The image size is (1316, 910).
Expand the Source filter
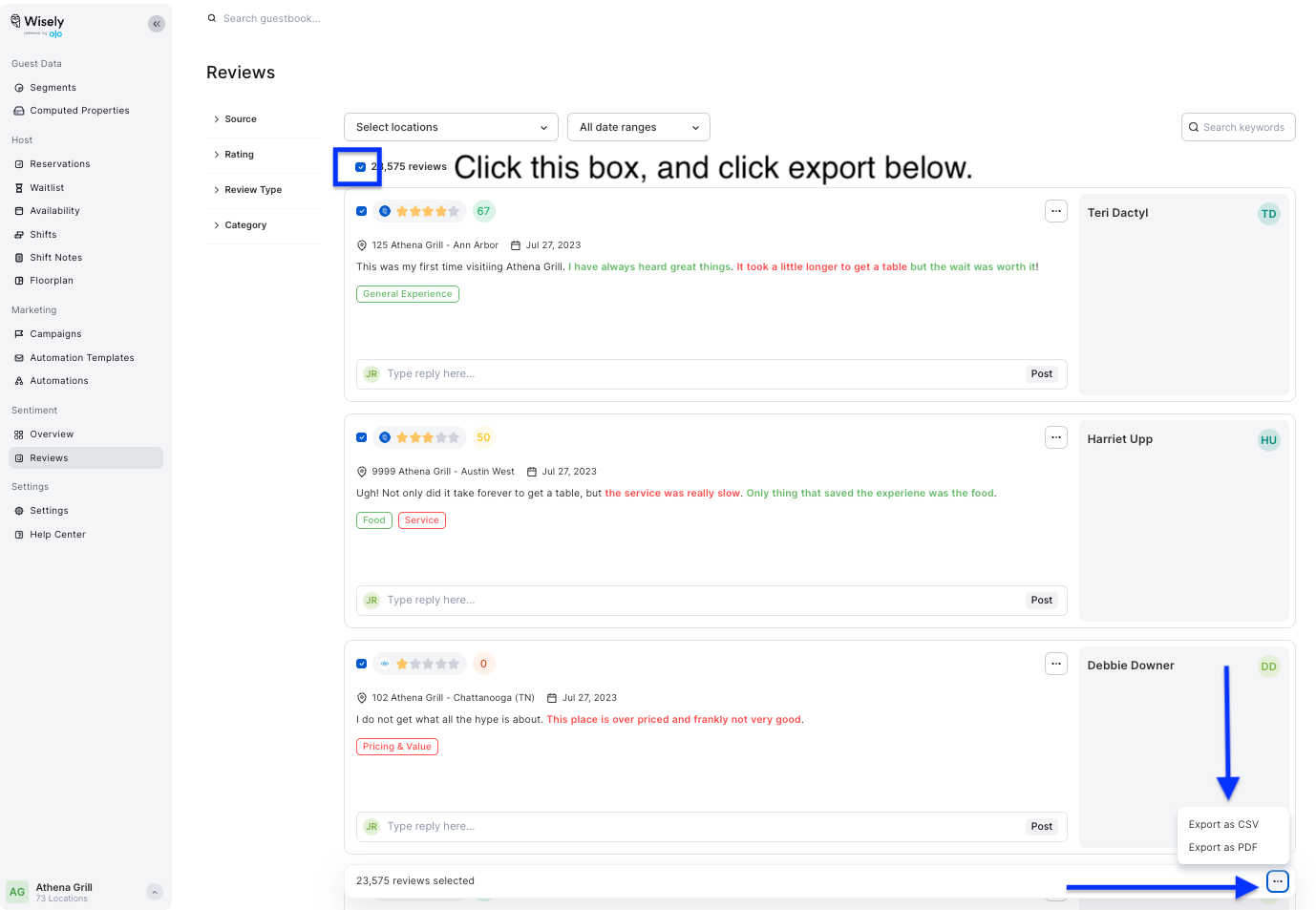(x=236, y=119)
